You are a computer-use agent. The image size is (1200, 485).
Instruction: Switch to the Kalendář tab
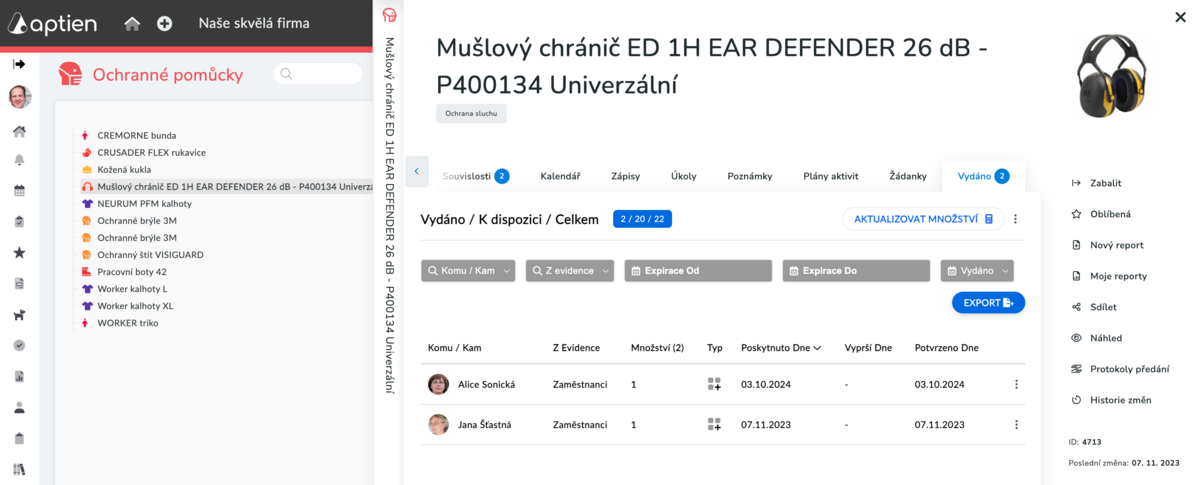[x=560, y=176]
